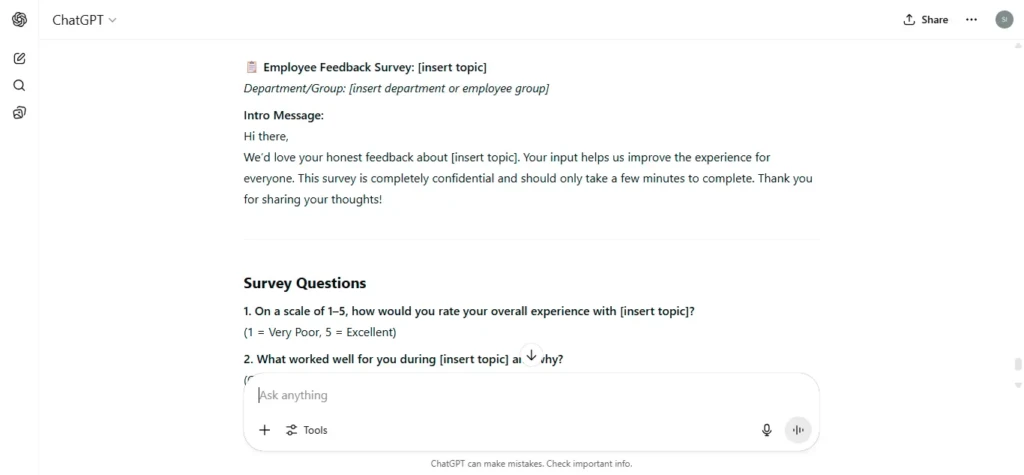
Task: Click the scrollbar down arrow
Action: [1017, 385]
